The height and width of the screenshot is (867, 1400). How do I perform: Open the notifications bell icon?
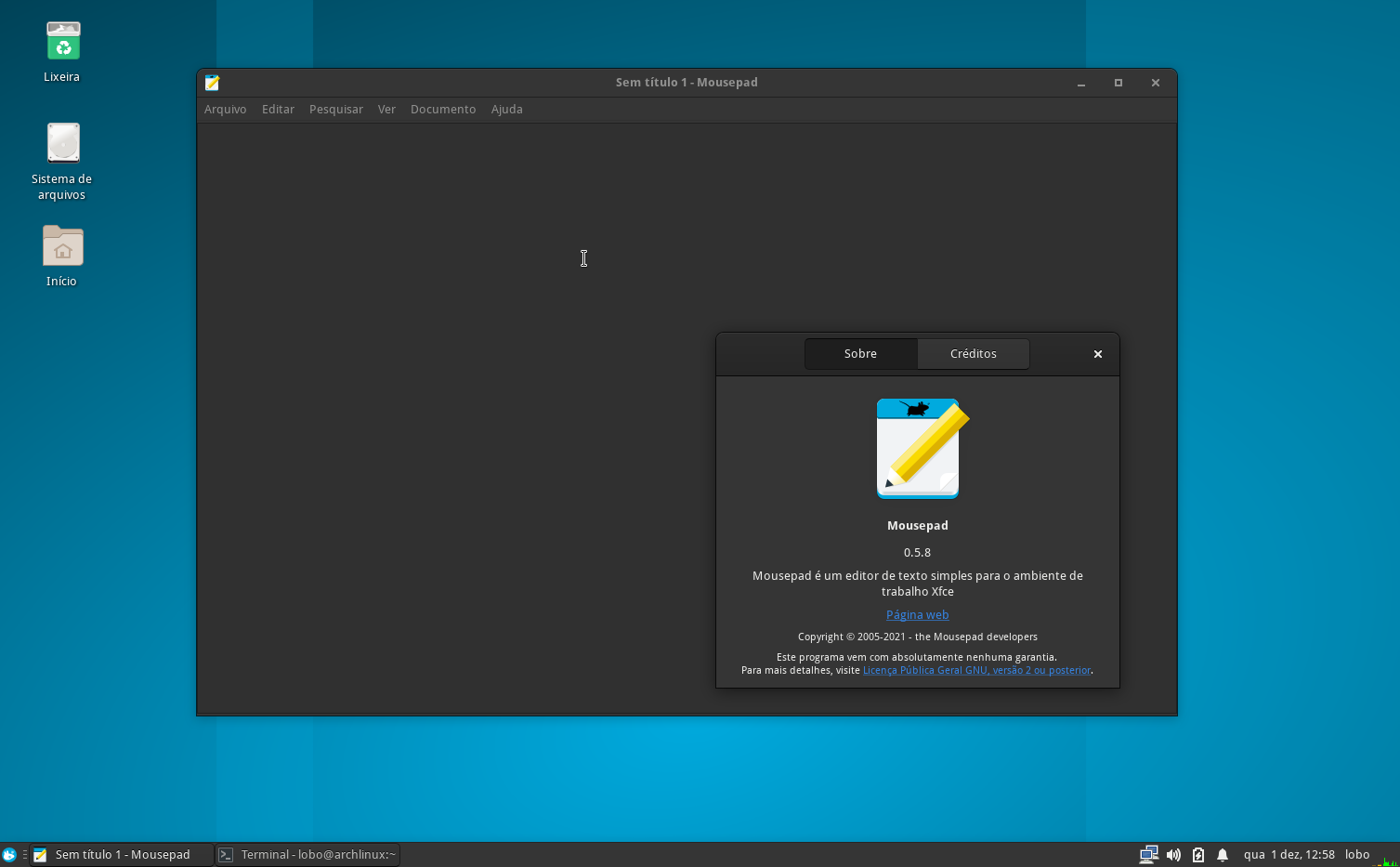click(x=1223, y=854)
